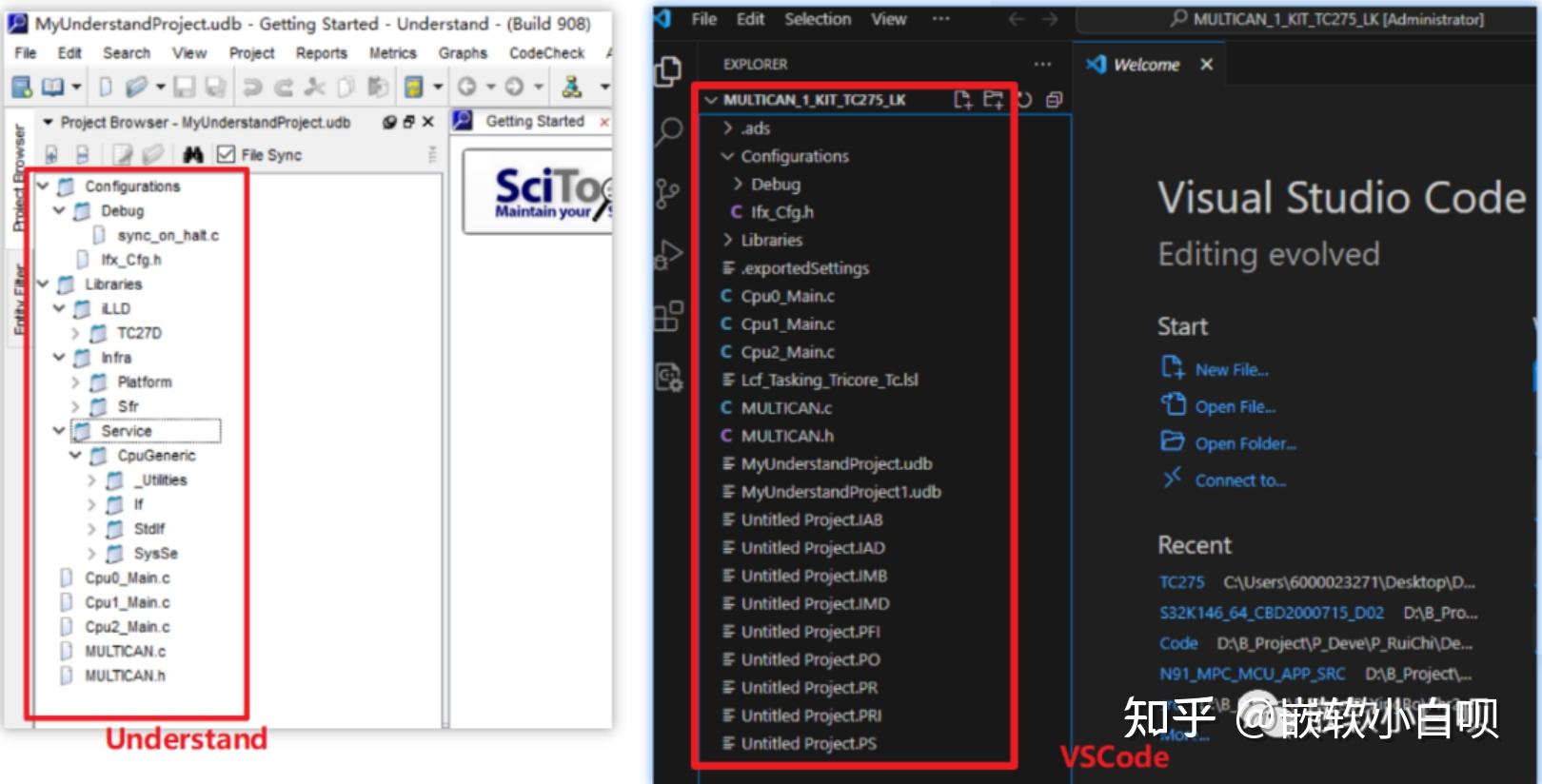
Task: Toggle the File Sync checkbox
Action: [x=226, y=154]
